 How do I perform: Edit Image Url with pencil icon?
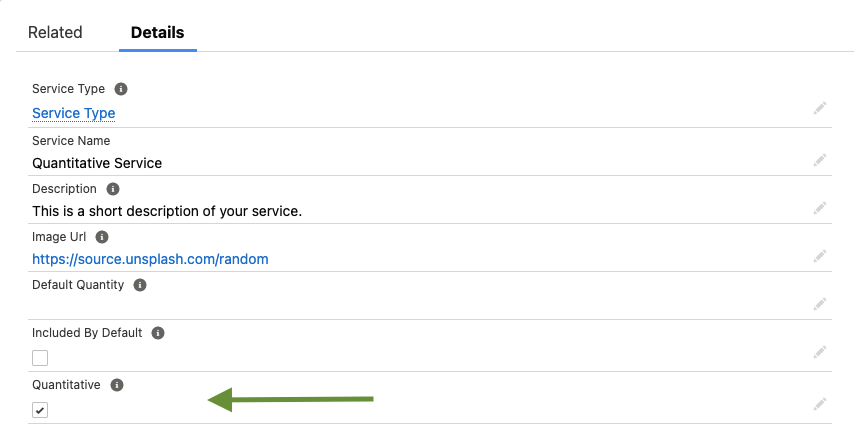click(820, 255)
